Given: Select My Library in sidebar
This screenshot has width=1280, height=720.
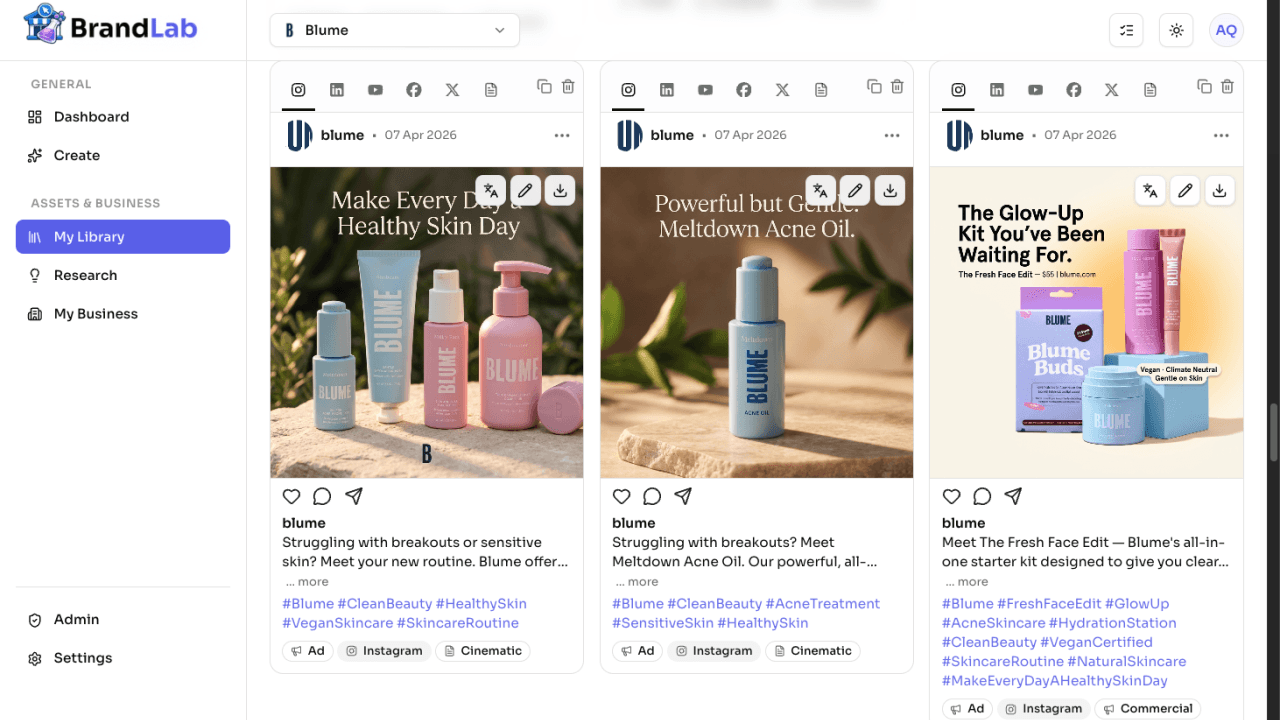Looking at the screenshot, I should [123, 237].
